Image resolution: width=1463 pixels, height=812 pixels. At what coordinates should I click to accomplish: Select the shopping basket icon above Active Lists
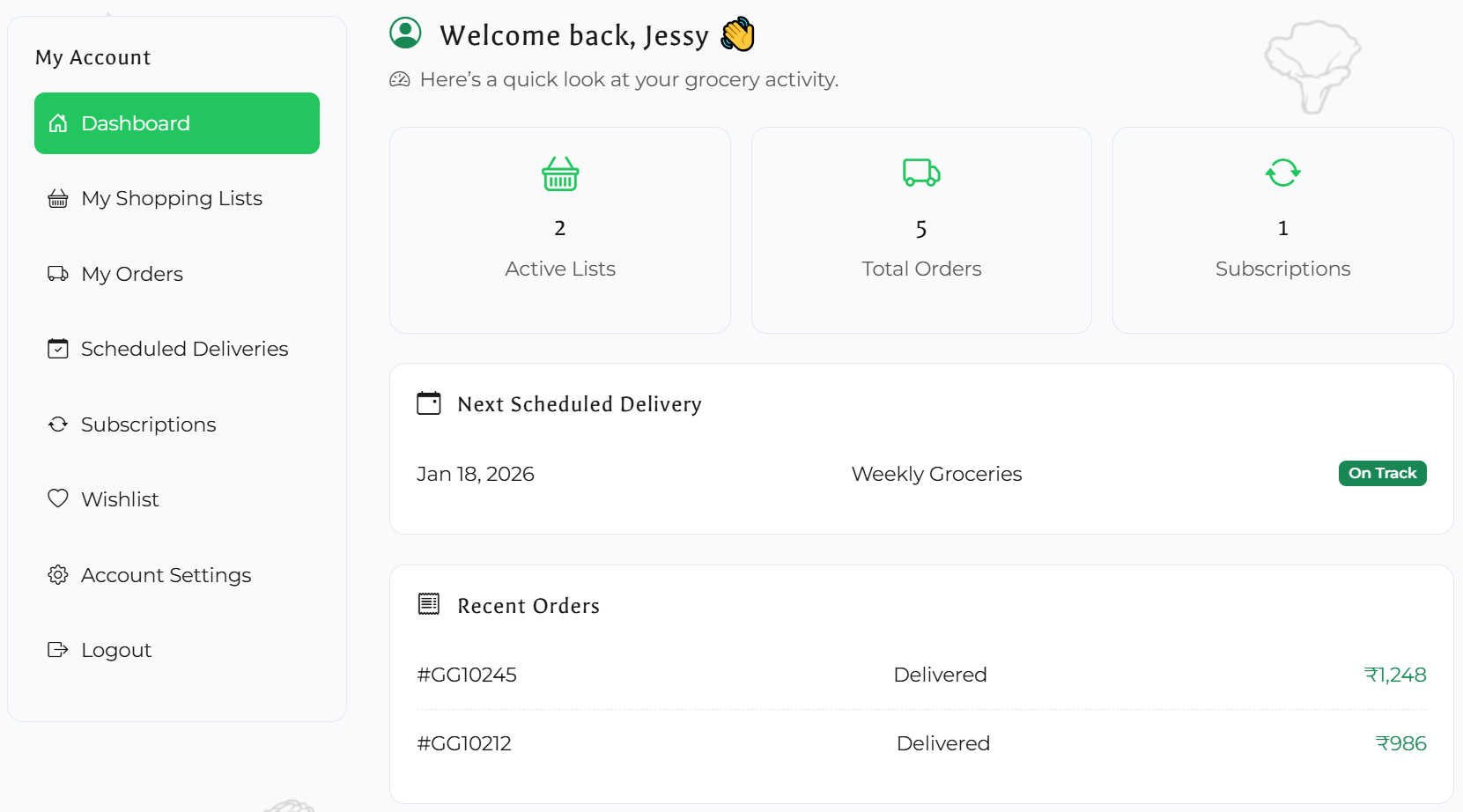pyautogui.click(x=560, y=173)
